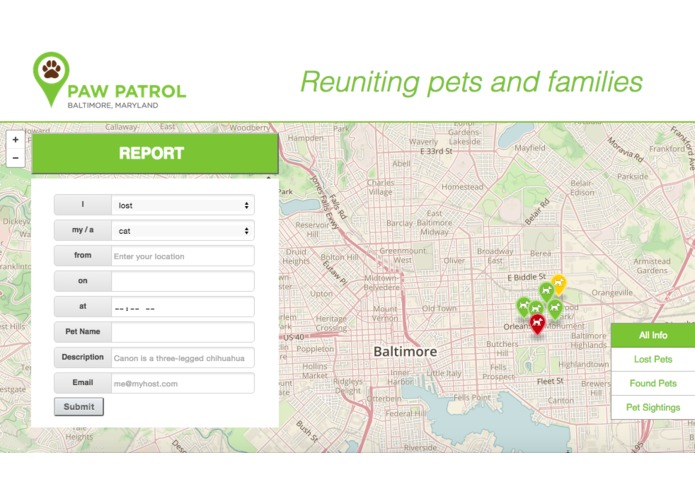
Task: Click 'Little Italy' map label
Action: point(445,373)
